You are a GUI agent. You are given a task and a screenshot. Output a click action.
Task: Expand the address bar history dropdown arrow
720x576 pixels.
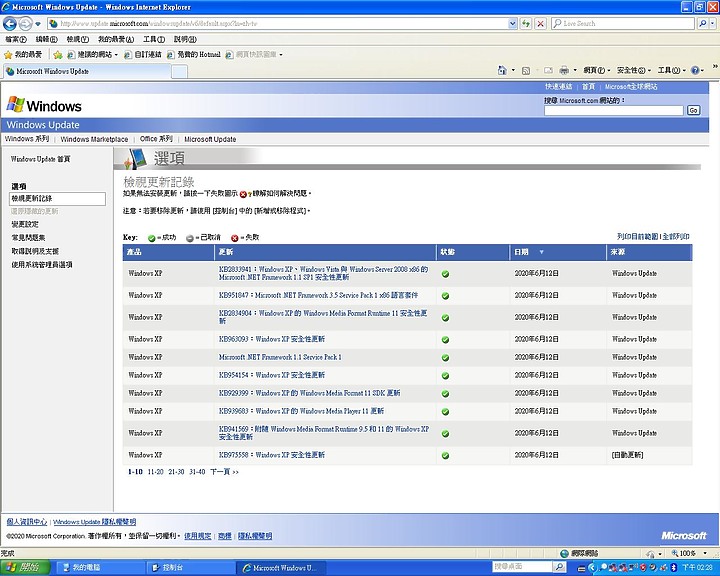[x=512, y=23]
